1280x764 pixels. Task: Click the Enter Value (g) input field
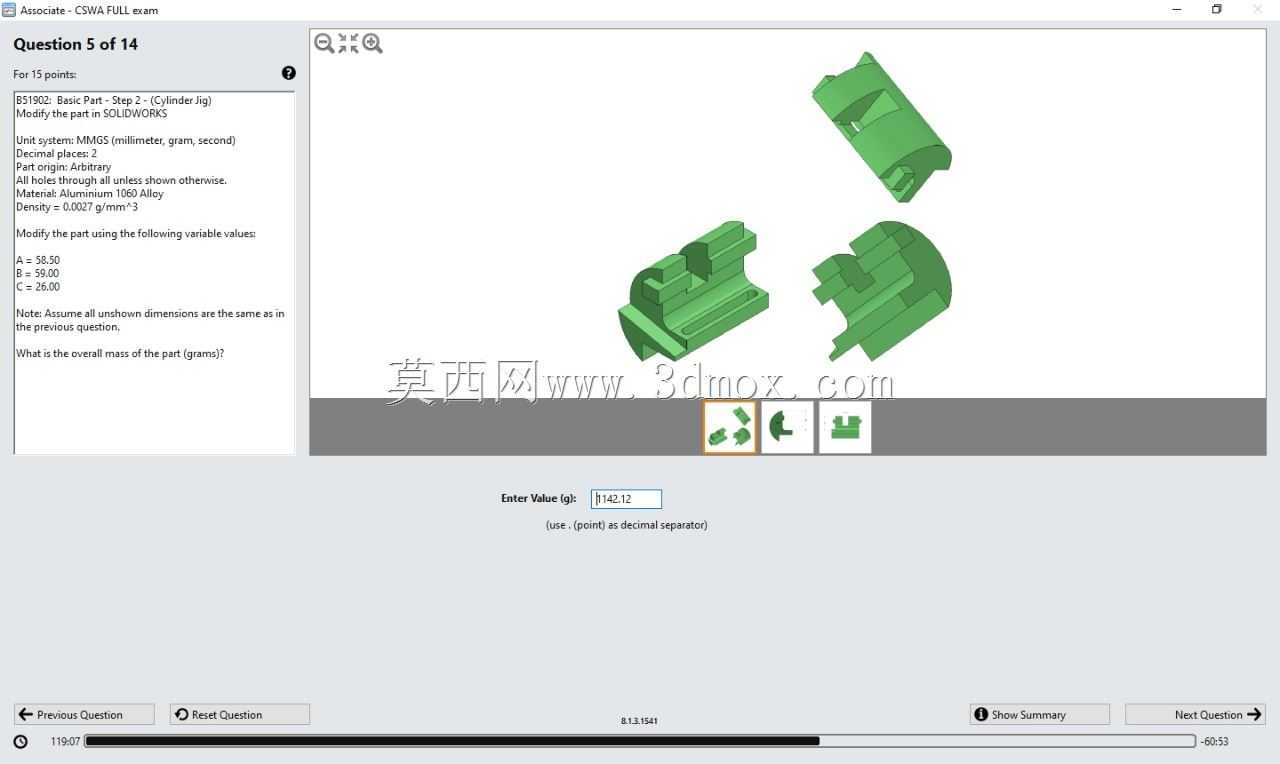626,499
